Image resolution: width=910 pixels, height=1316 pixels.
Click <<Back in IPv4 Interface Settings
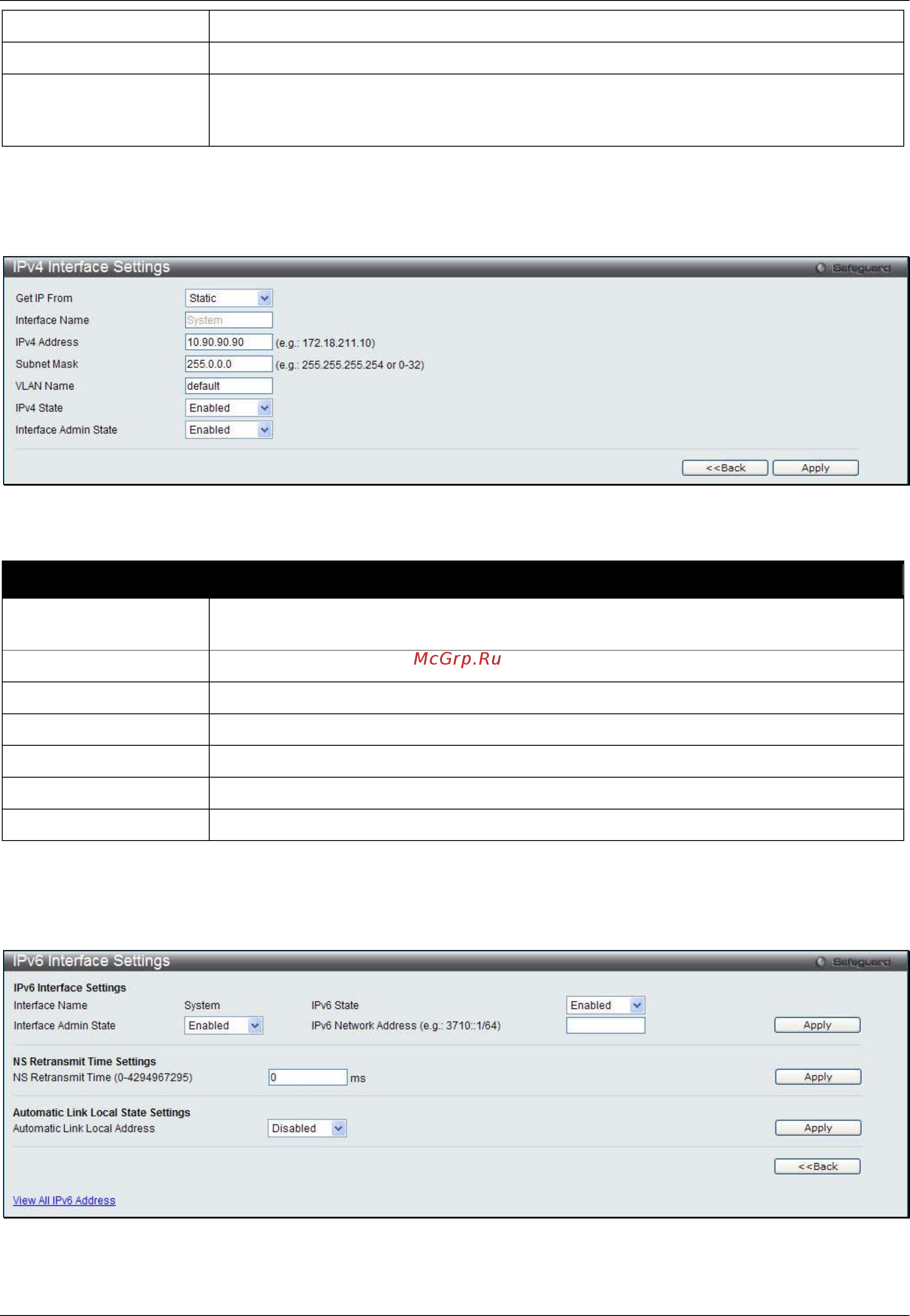click(x=725, y=468)
